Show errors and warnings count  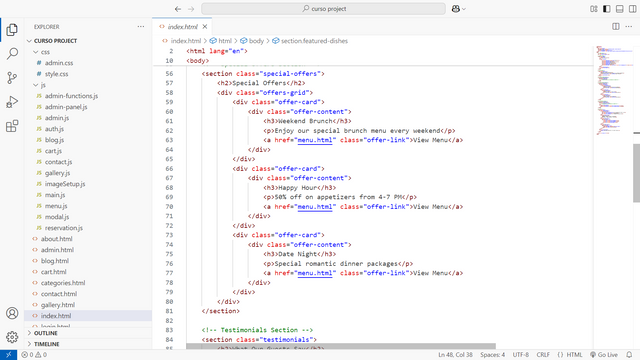tap(34, 355)
